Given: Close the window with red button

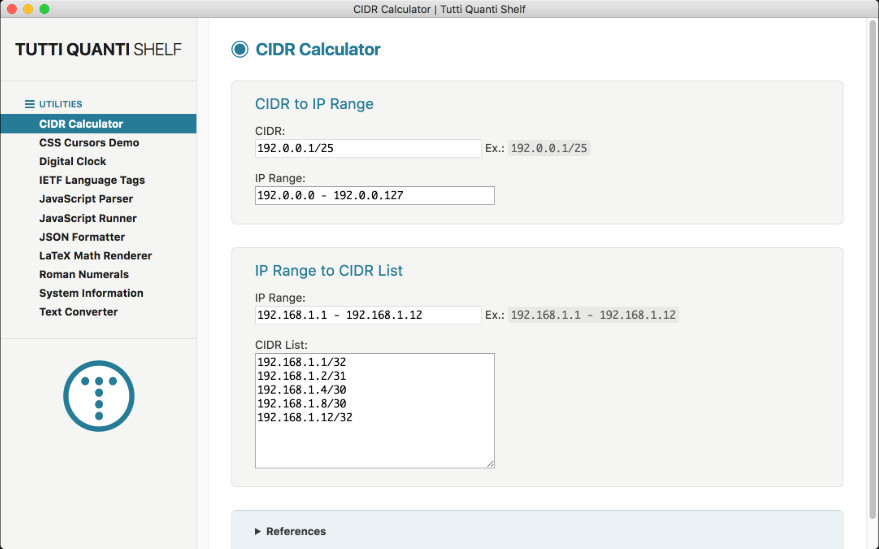Looking at the screenshot, I should [x=12, y=9].
